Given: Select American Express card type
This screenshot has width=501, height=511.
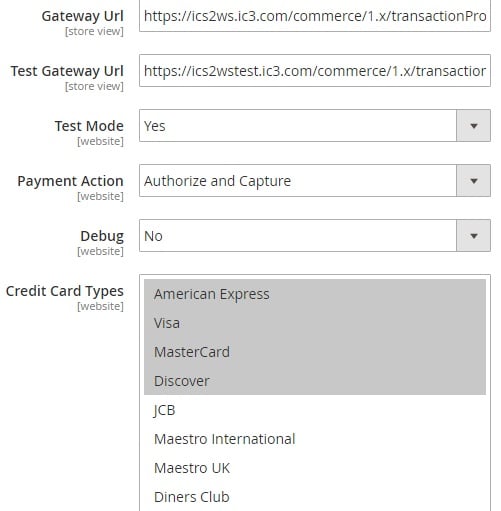Looking at the screenshot, I should [315, 294].
